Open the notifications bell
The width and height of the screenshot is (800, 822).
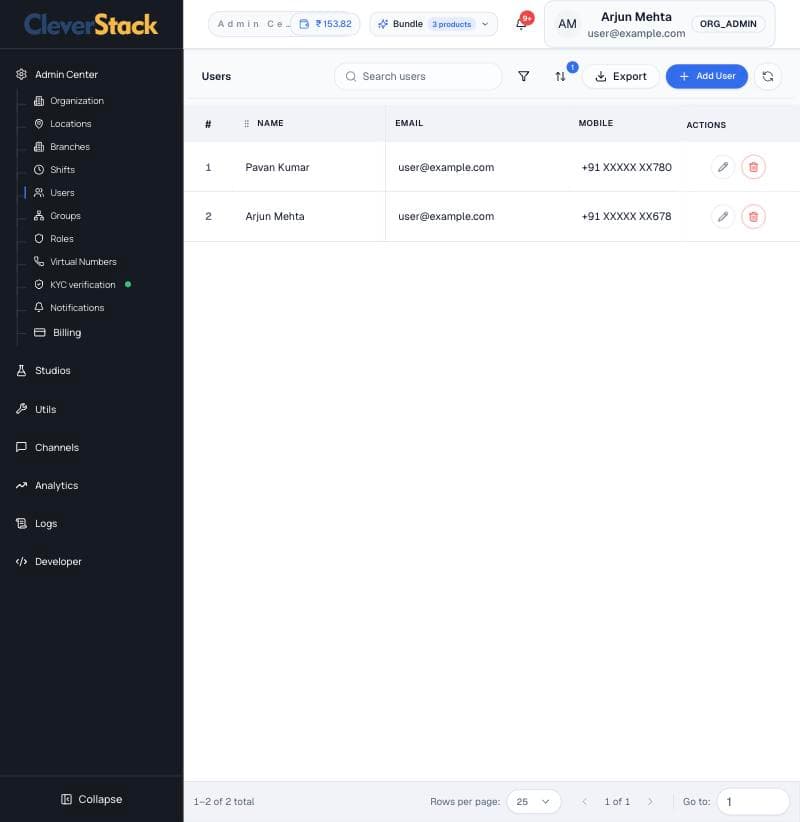tap(521, 24)
